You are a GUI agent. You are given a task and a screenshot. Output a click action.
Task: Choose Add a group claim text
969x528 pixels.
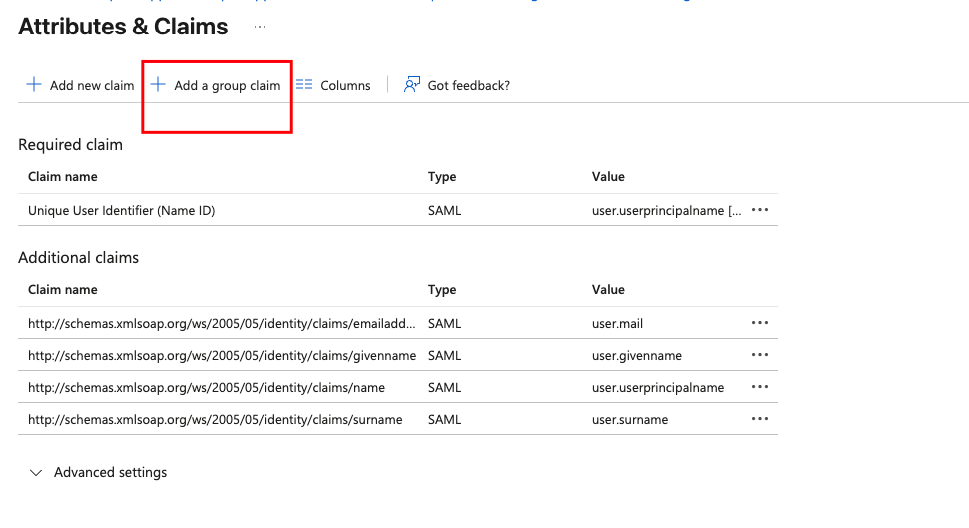pyautogui.click(x=227, y=86)
